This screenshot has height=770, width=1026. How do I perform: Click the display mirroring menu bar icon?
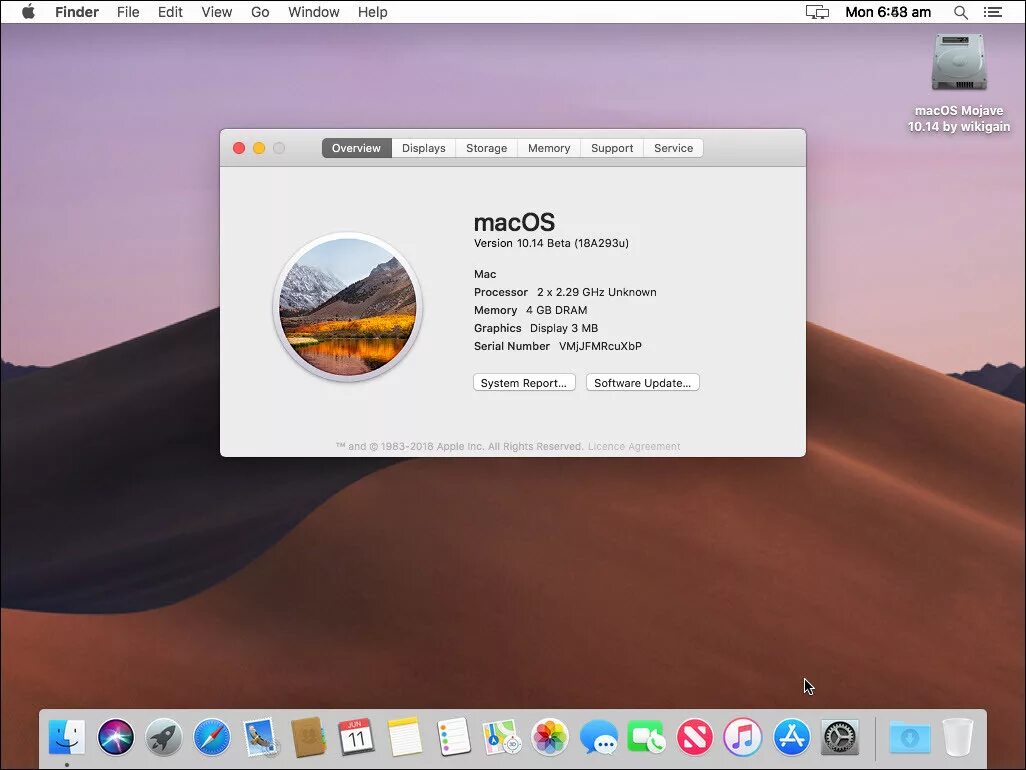(x=817, y=12)
